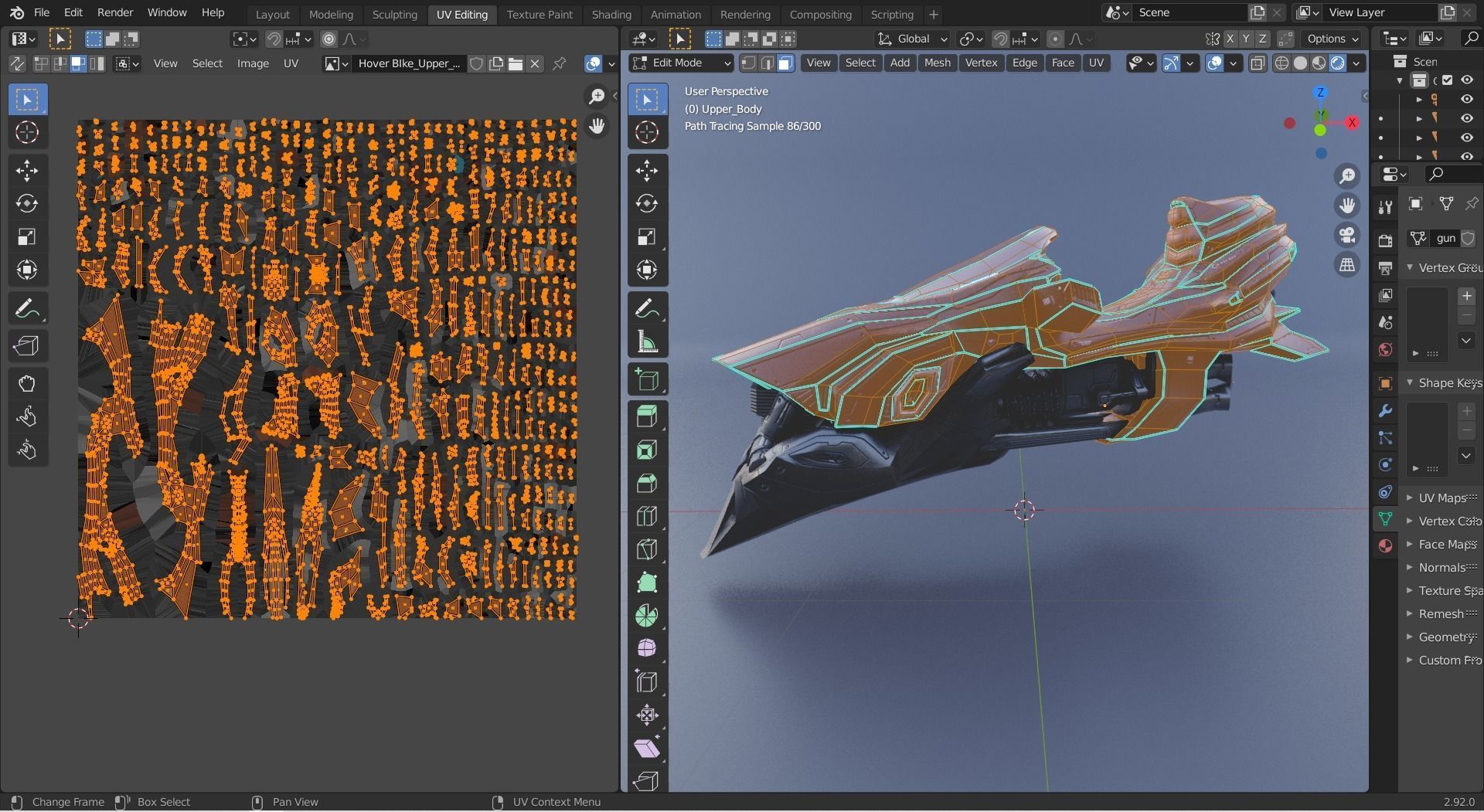Select the Transform tool in 3D viewport toolbar

[647, 270]
